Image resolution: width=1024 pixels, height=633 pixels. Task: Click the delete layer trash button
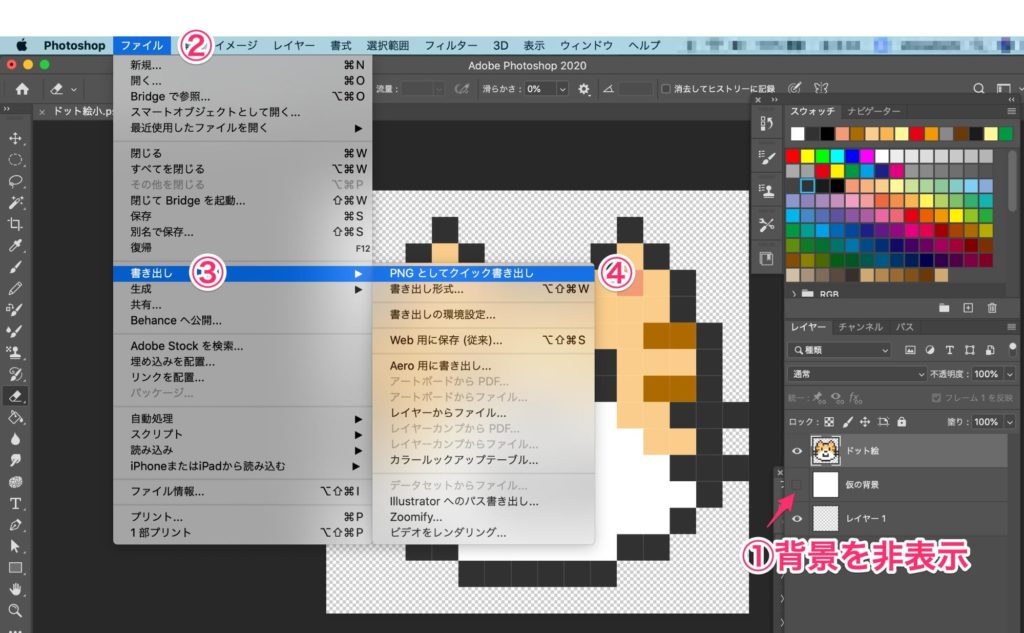point(992,307)
